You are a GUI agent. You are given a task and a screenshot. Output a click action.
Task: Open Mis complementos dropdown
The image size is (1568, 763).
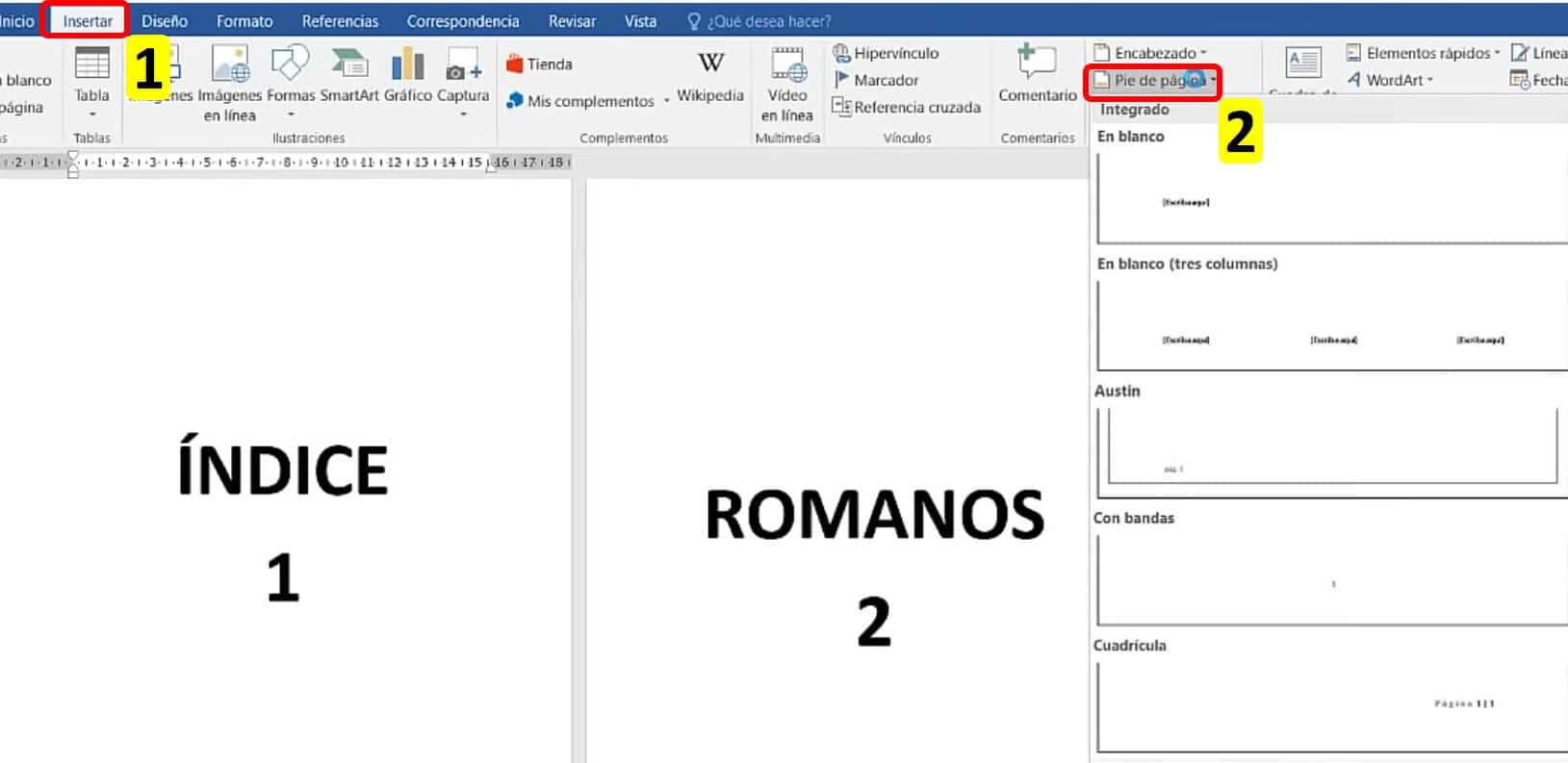[x=588, y=100]
